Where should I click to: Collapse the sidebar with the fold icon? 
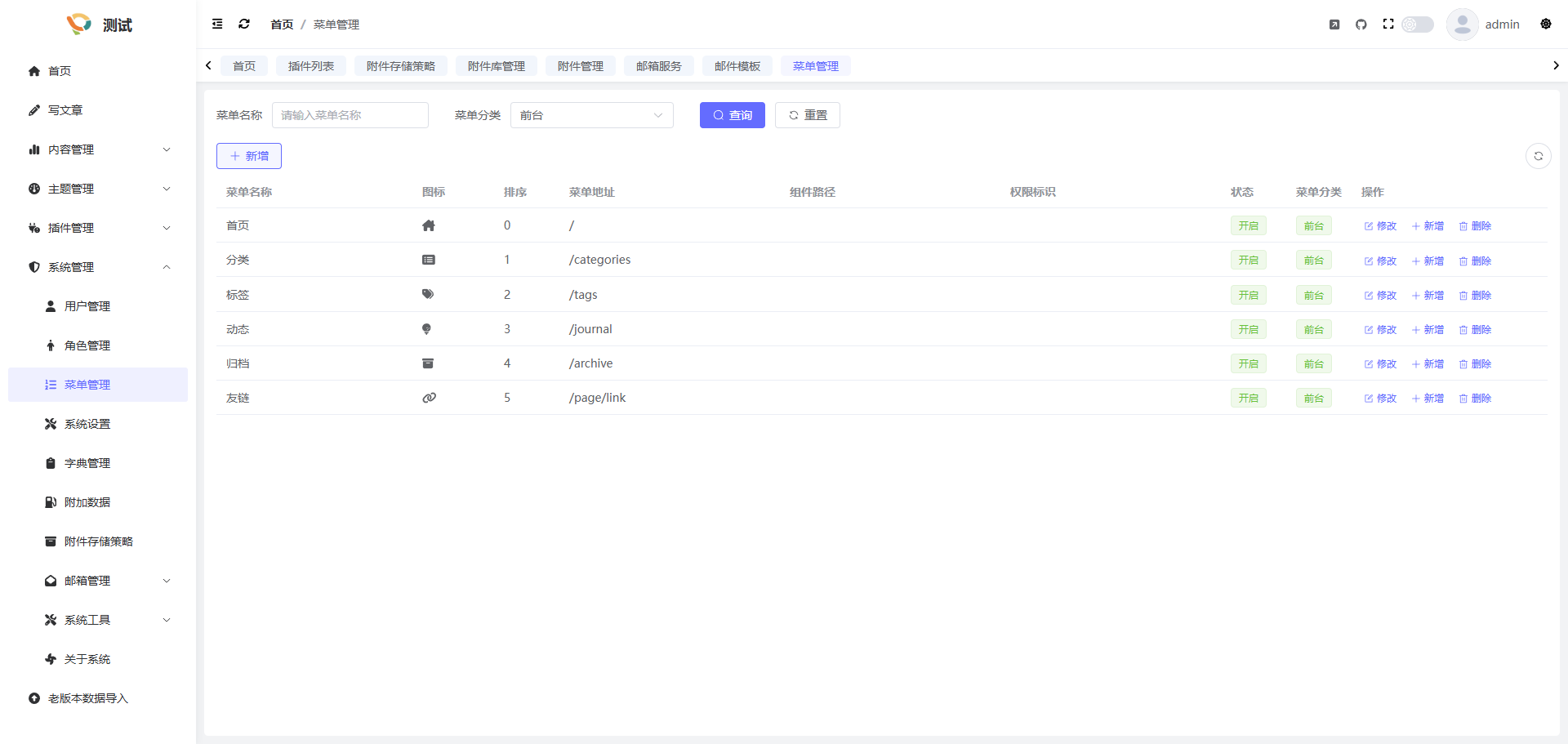[x=217, y=24]
